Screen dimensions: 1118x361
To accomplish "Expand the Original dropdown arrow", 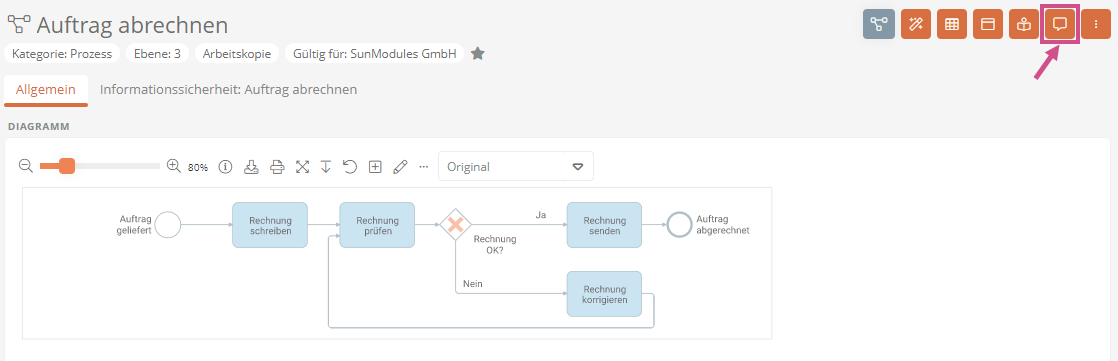I will coord(578,167).
